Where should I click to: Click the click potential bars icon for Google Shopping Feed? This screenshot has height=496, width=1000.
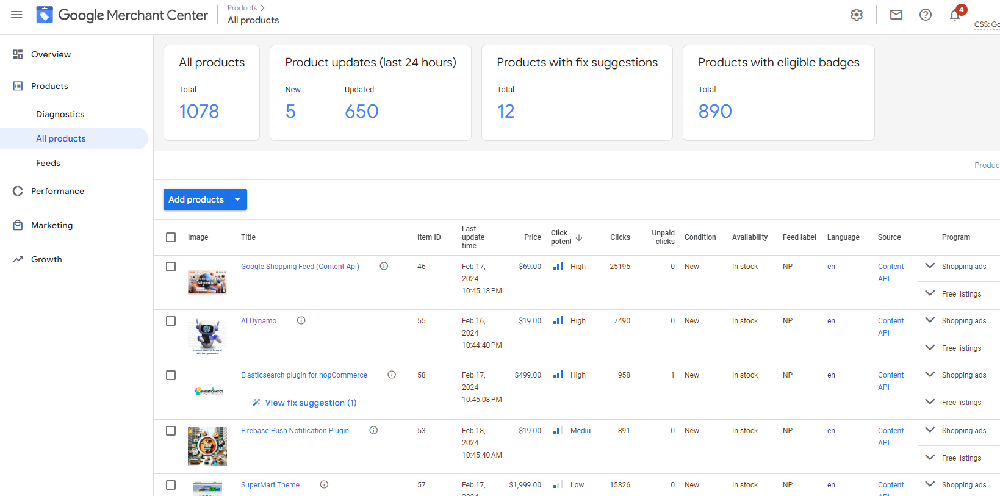point(558,266)
